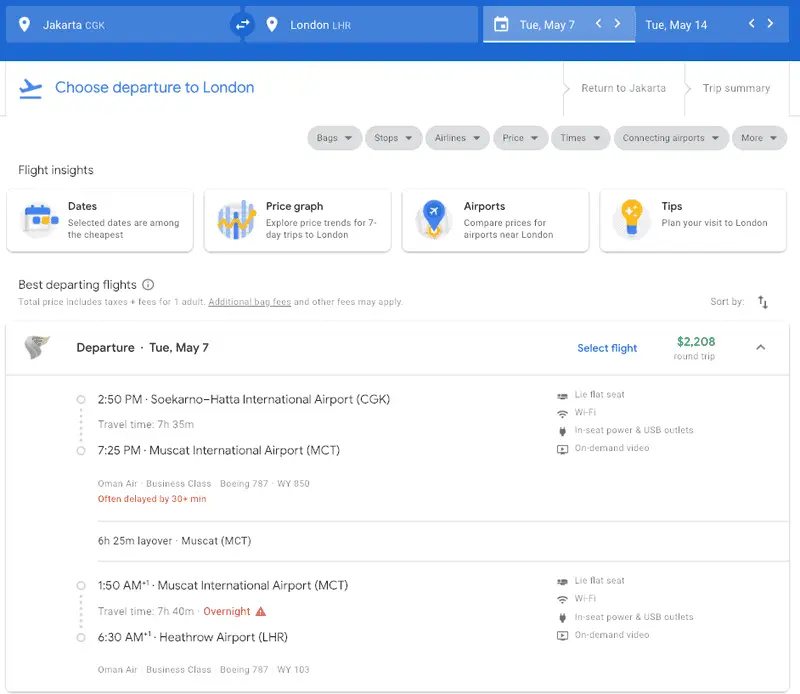Screen dimensions: 800x694
Task: Open the sort order arrows icon
Action: pyautogui.click(x=763, y=302)
